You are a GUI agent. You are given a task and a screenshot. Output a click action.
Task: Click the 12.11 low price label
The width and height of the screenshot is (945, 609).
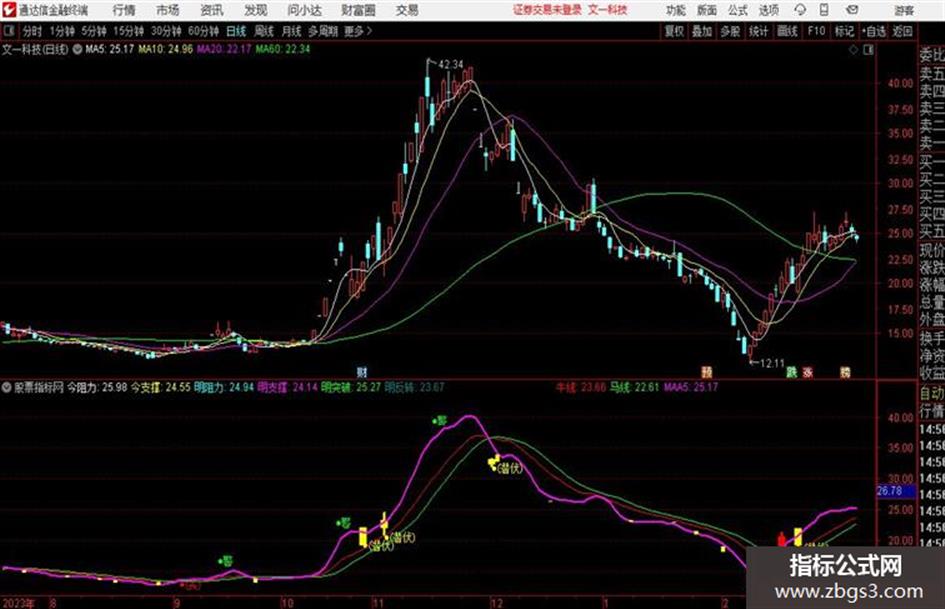(x=772, y=364)
